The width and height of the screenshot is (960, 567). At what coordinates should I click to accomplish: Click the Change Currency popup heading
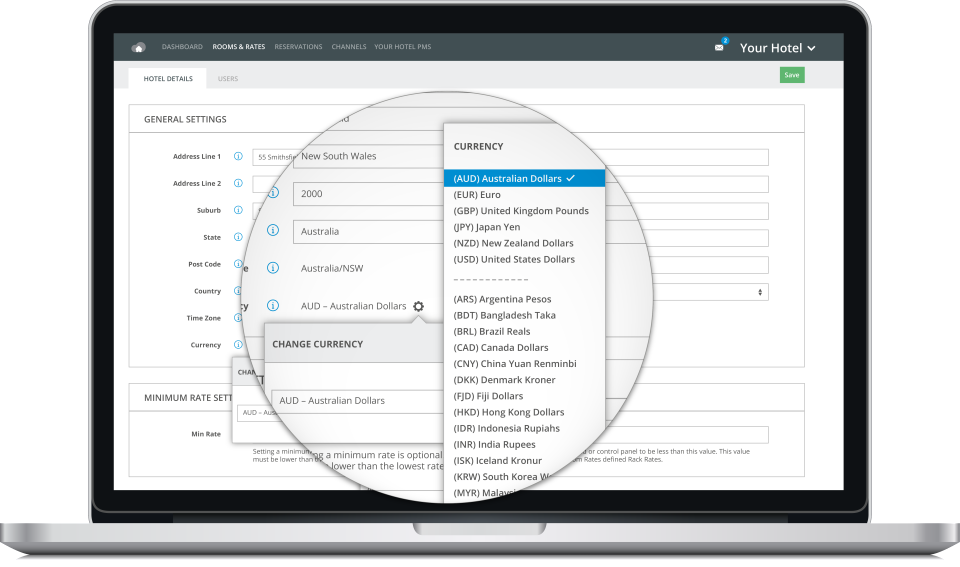click(318, 344)
